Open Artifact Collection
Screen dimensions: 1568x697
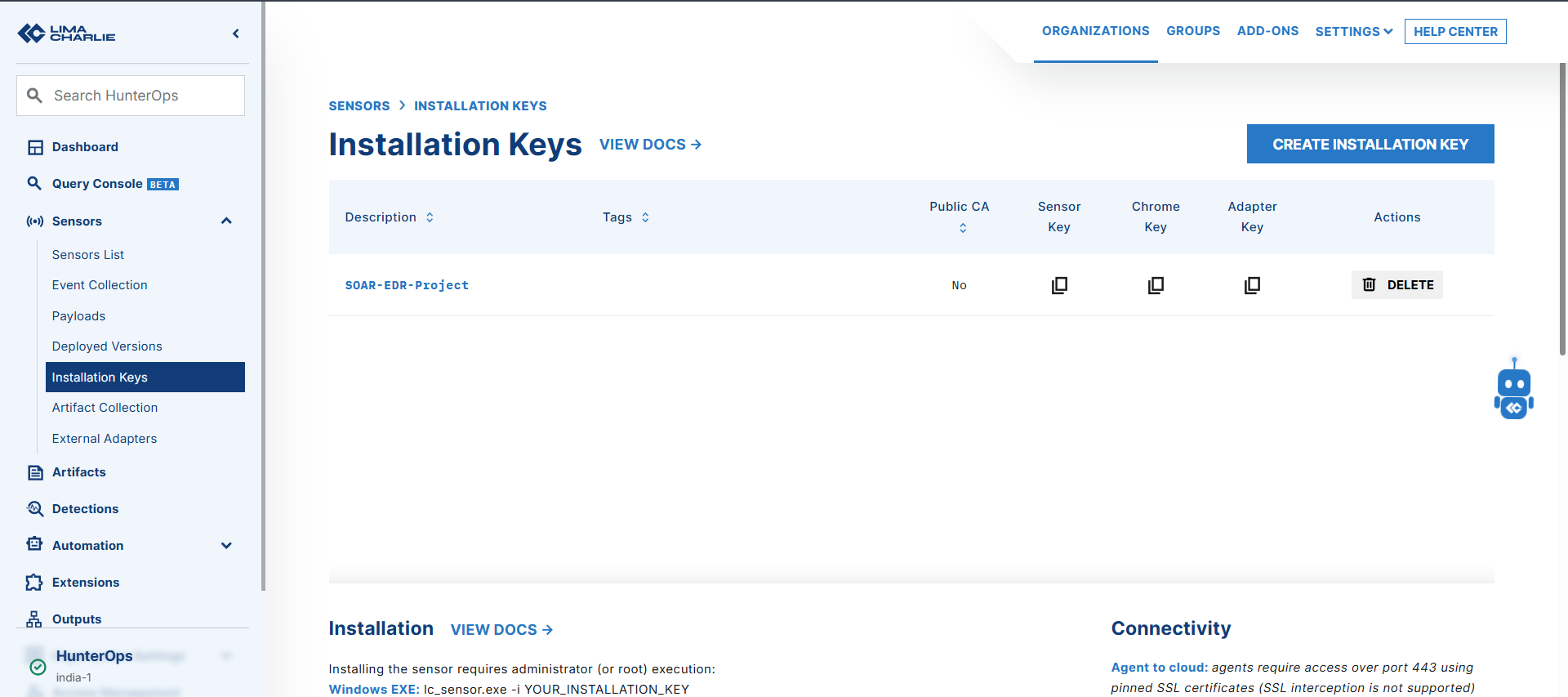(x=105, y=408)
